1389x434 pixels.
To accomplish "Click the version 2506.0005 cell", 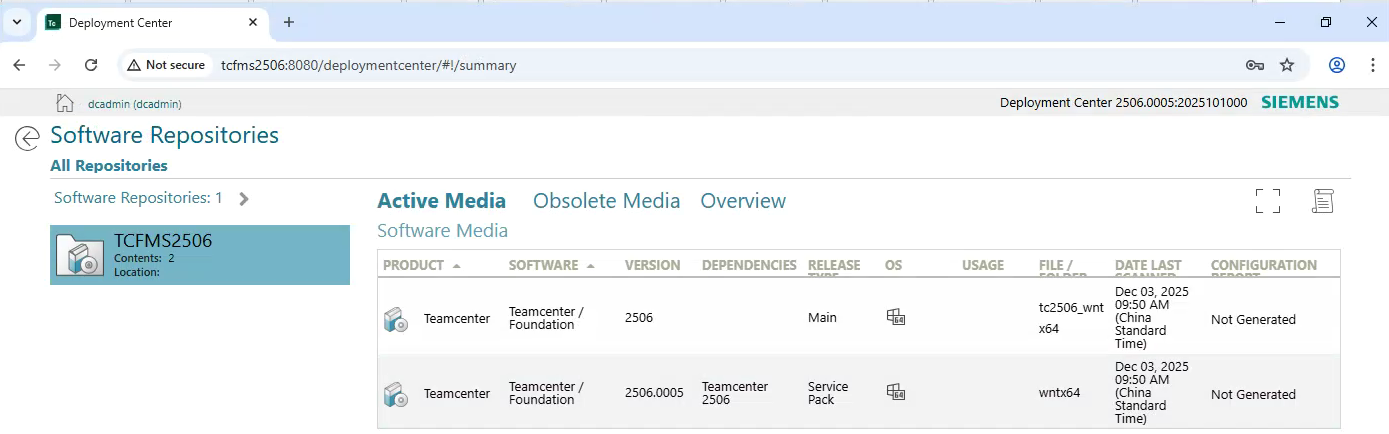I will (x=654, y=393).
